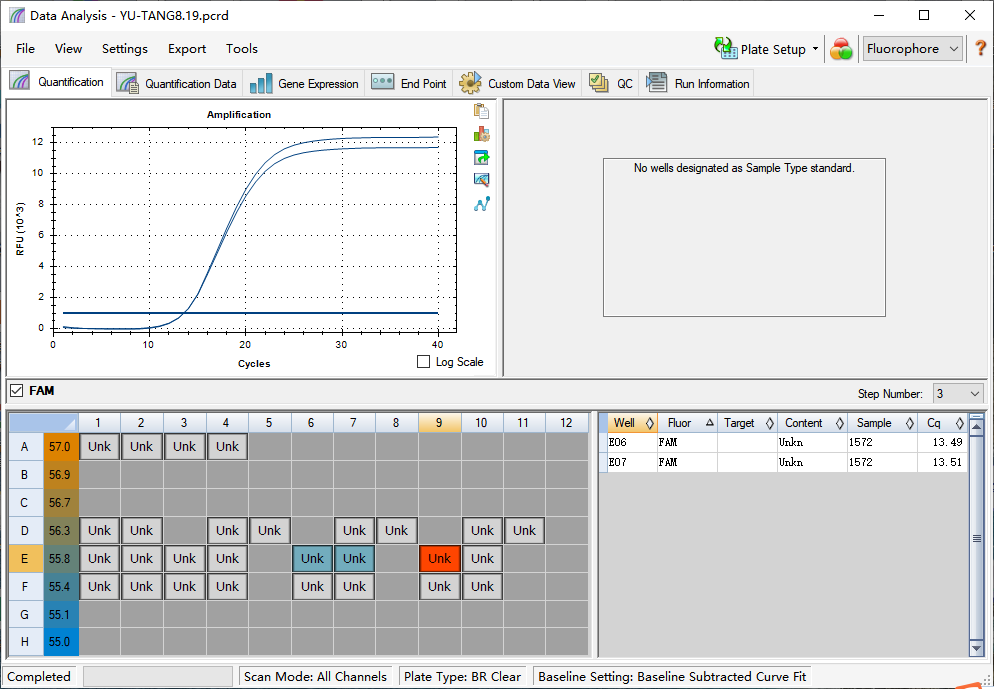
Task: Sort results by Fluor column
Action: pyautogui.click(x=687, y=423)
